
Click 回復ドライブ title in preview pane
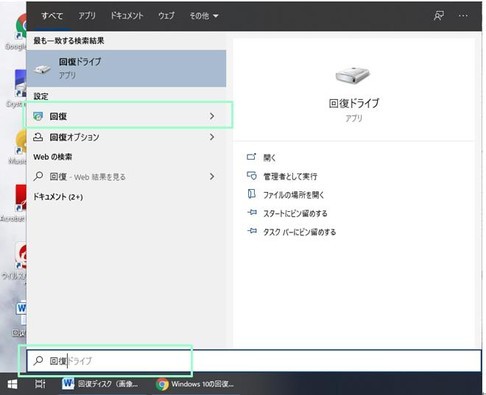(x=354, y=103)
